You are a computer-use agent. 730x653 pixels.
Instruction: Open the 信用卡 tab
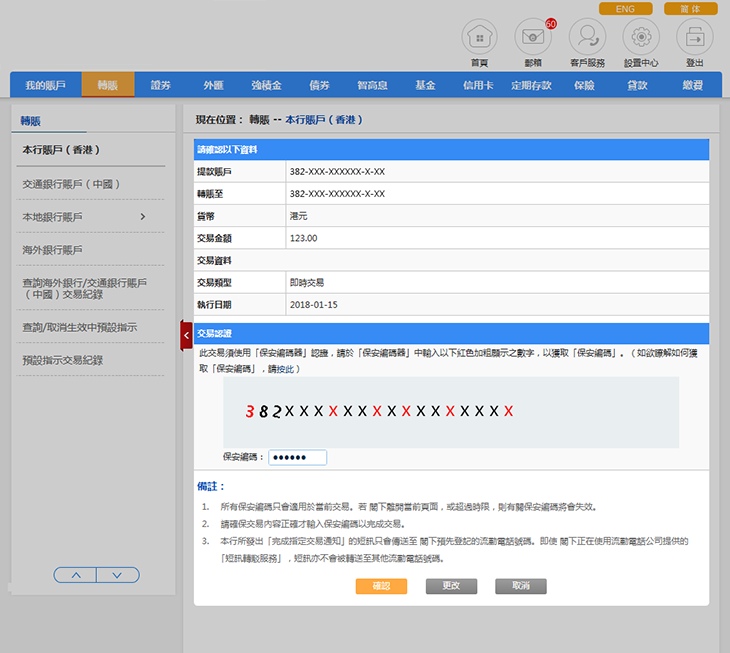(x=478, y=86)
